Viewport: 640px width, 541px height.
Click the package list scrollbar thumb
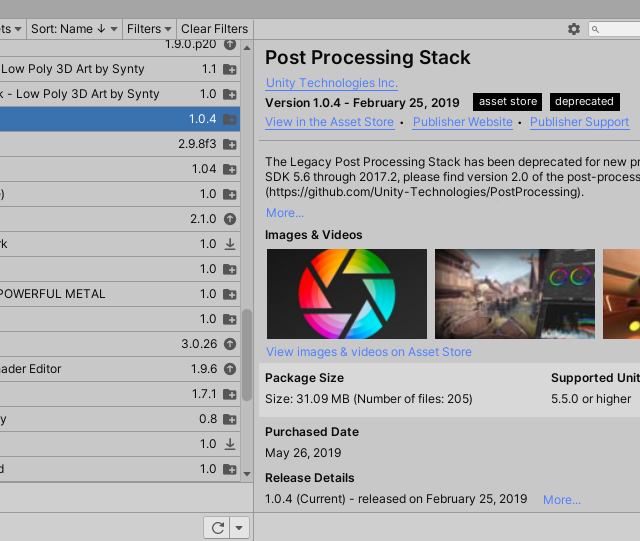click(247, 355)
